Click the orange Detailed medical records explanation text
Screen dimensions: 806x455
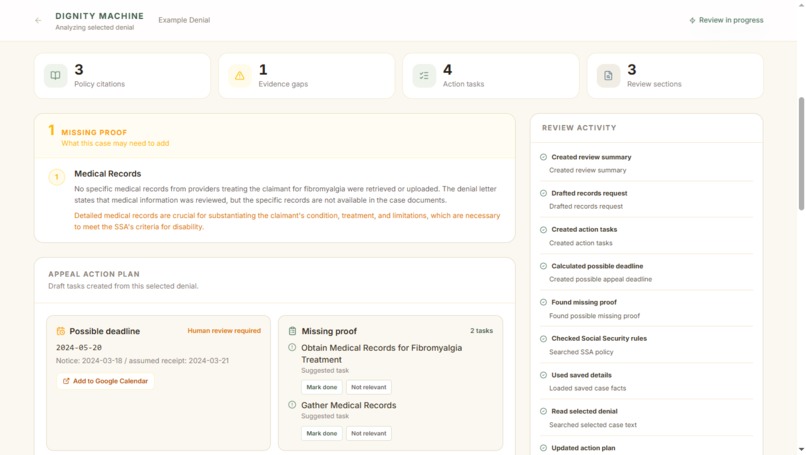coord(287,221)
